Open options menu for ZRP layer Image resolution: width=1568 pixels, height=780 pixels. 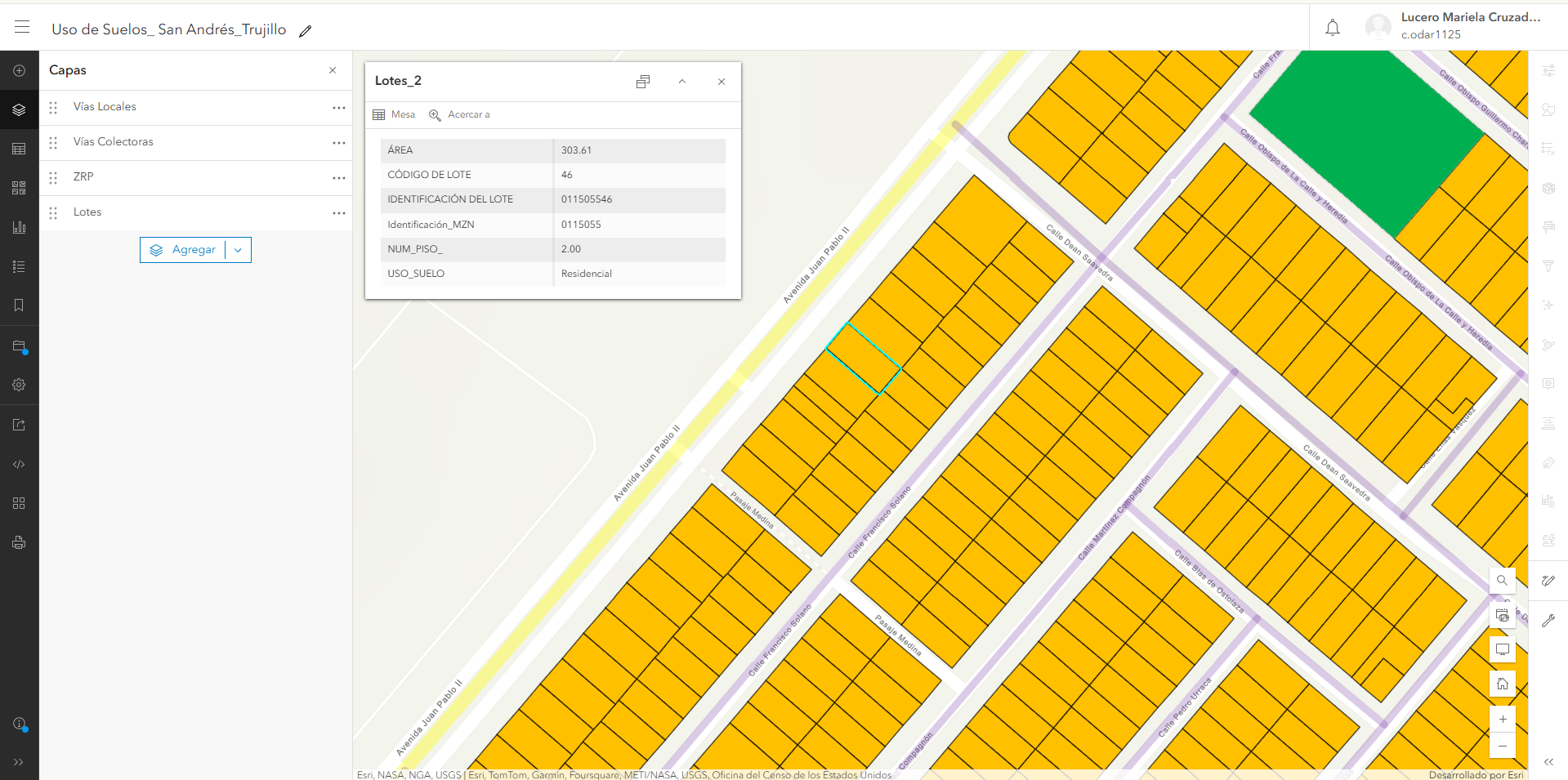[338, 178]
